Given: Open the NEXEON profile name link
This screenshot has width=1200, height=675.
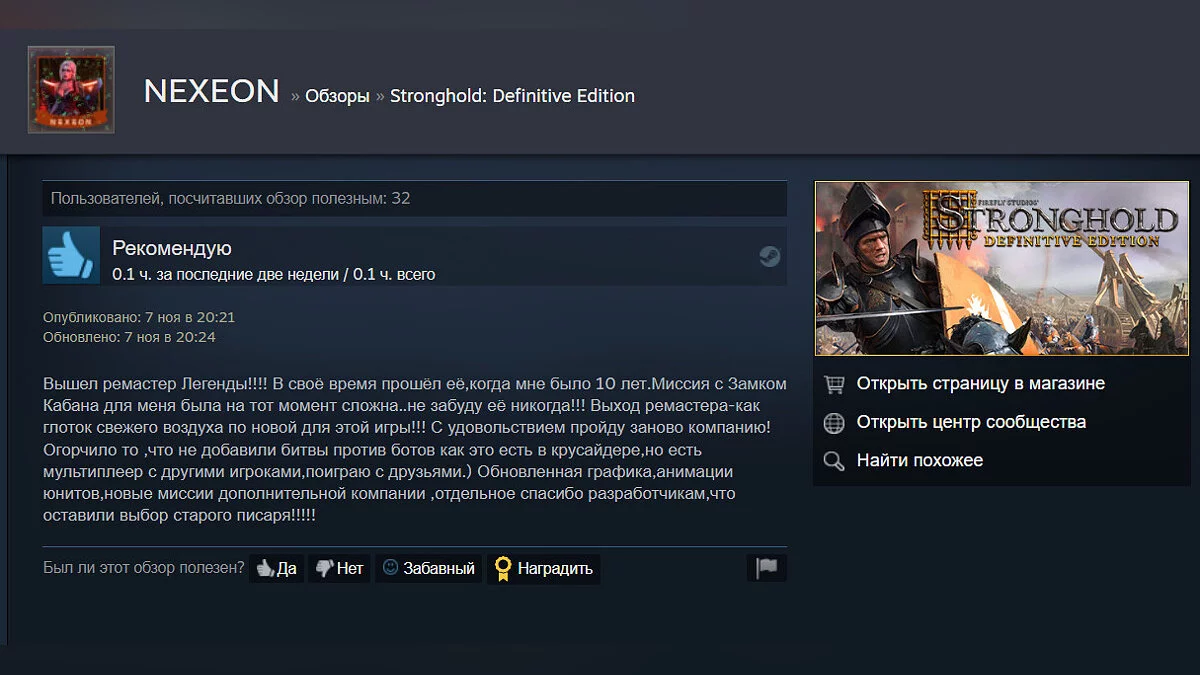Looking at the screenshot, I should pyautogui.click(x=211, y=92).
